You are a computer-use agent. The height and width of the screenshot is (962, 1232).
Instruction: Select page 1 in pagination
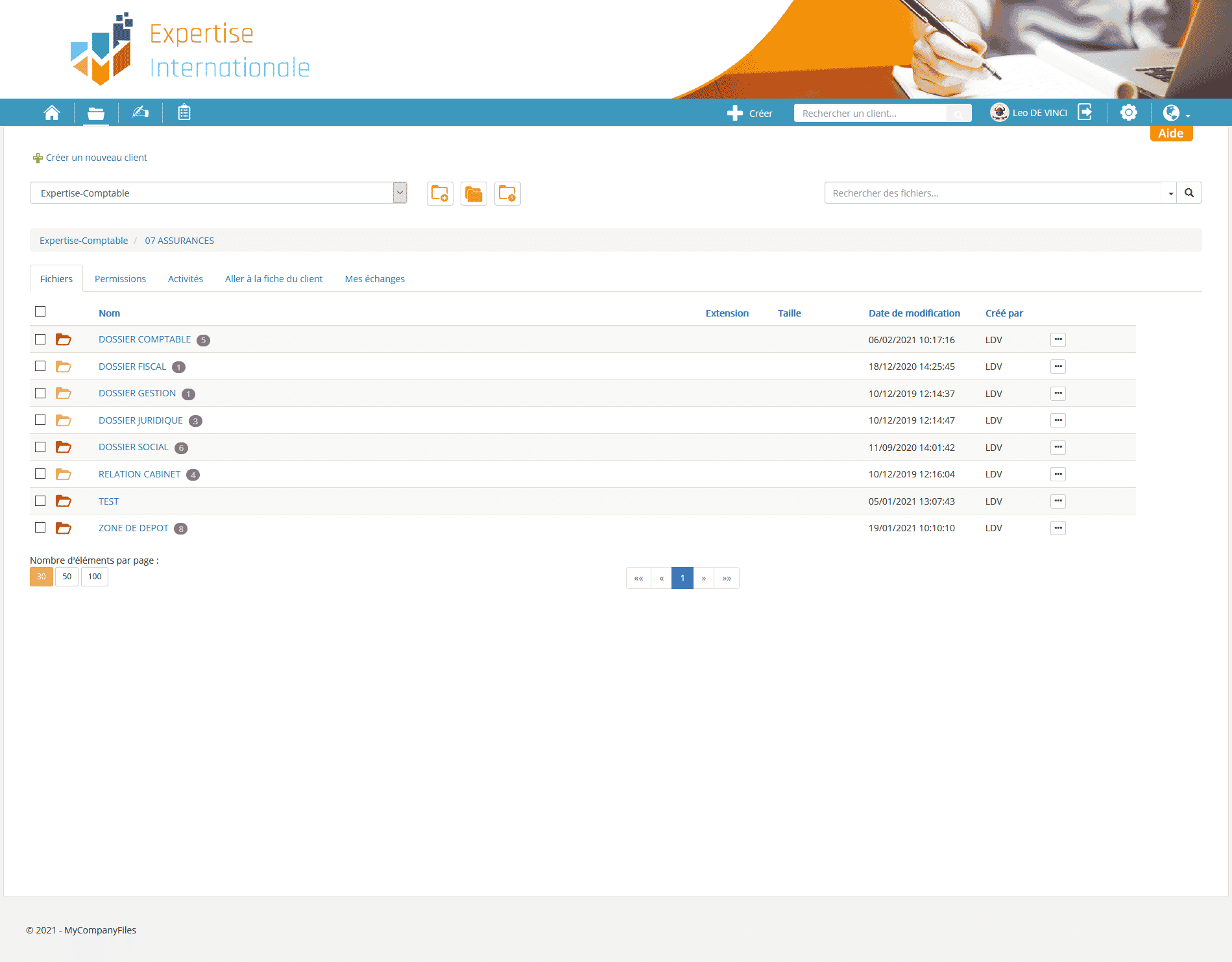point(682,578)
